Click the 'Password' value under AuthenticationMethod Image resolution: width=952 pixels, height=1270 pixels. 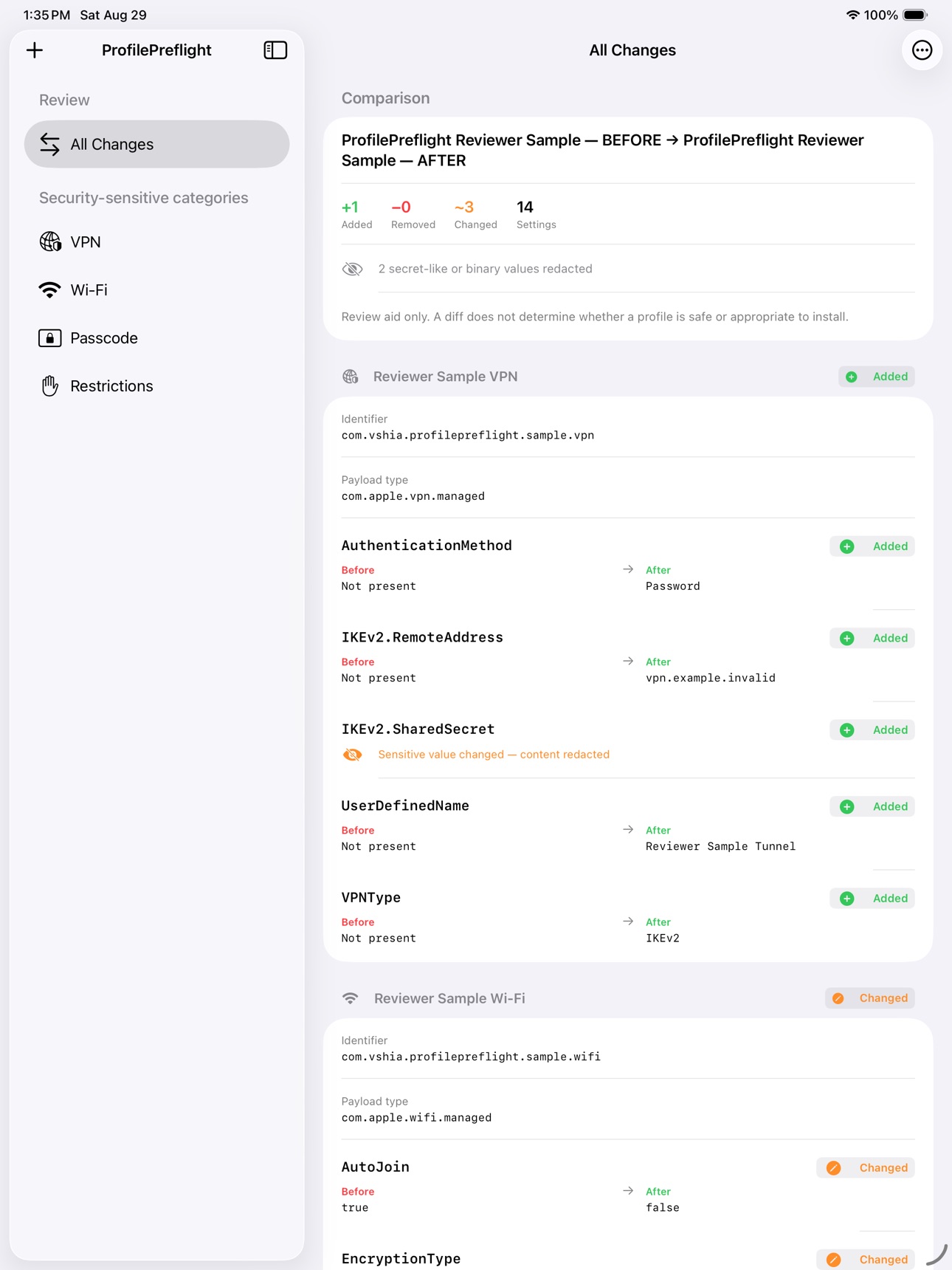click(x=673, y=586)
